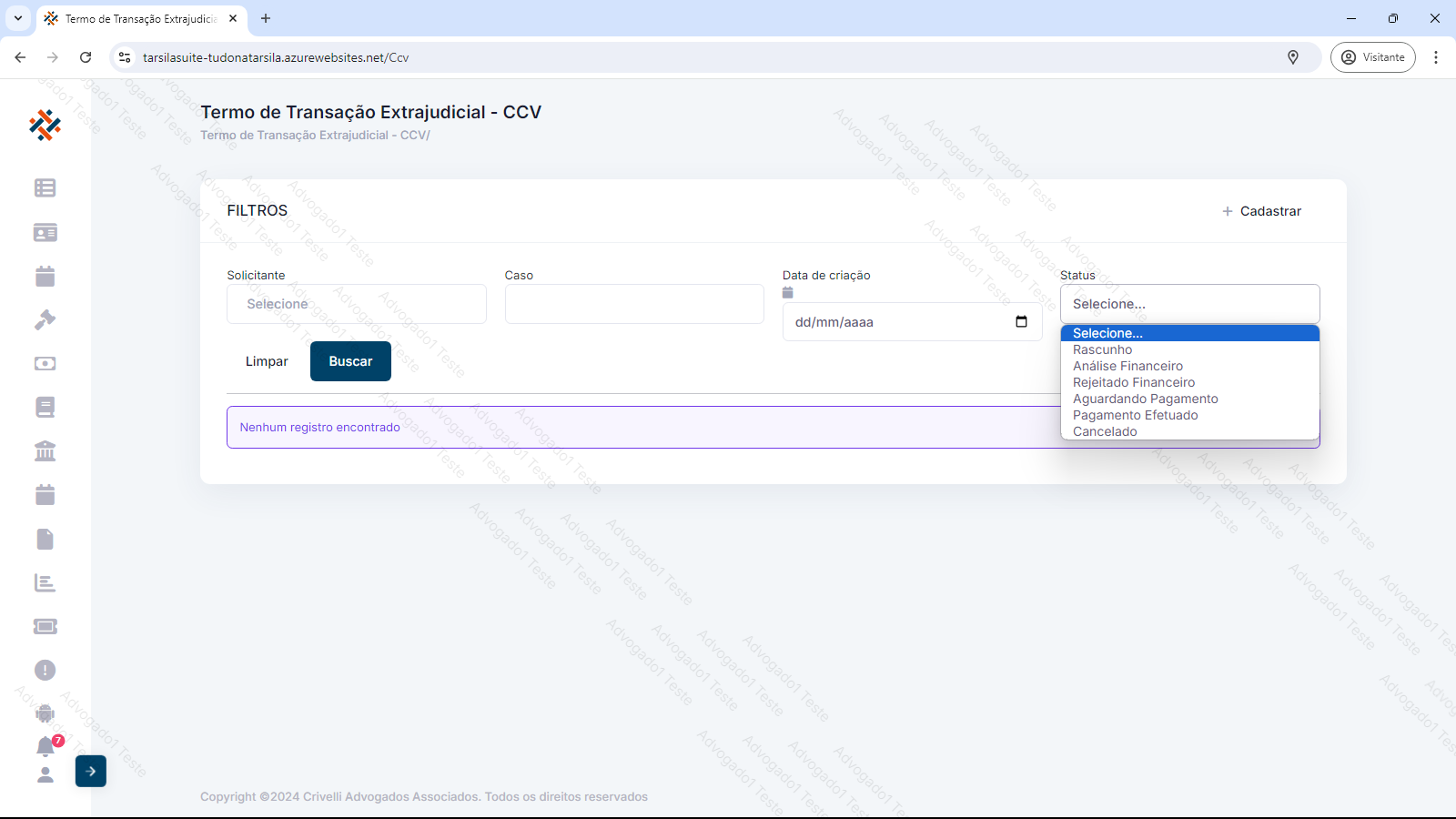Click the ID card sidebar icon
The height and width of the screenshot is (819, 1456).
[x=45, y=232]
